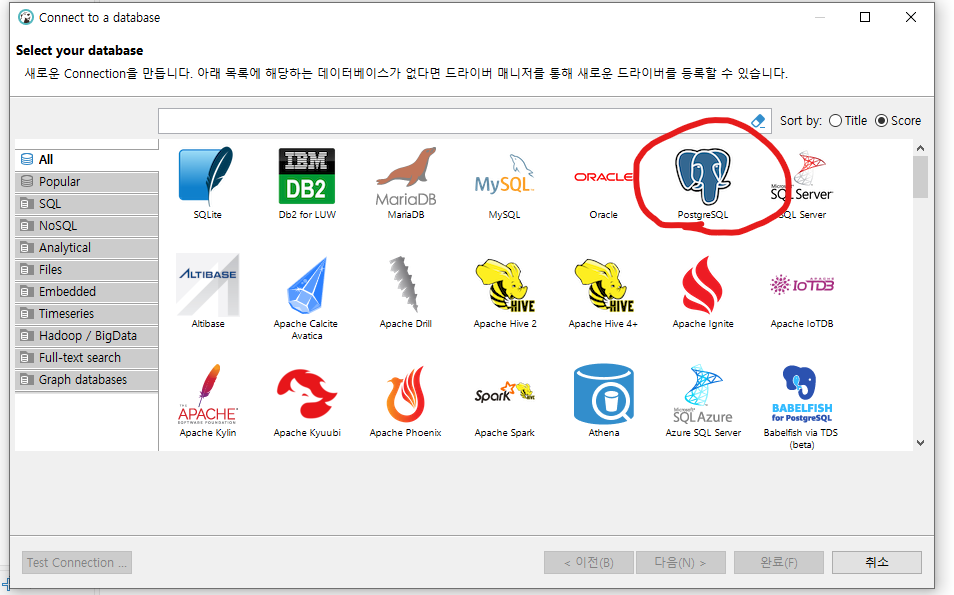The image size is (954, 595).
Task: Show the Graph databases category
Action: [87, 380]
